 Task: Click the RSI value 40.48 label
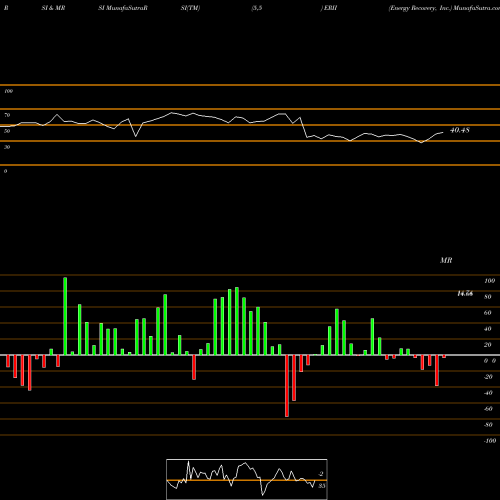click(x=460, y=130)
